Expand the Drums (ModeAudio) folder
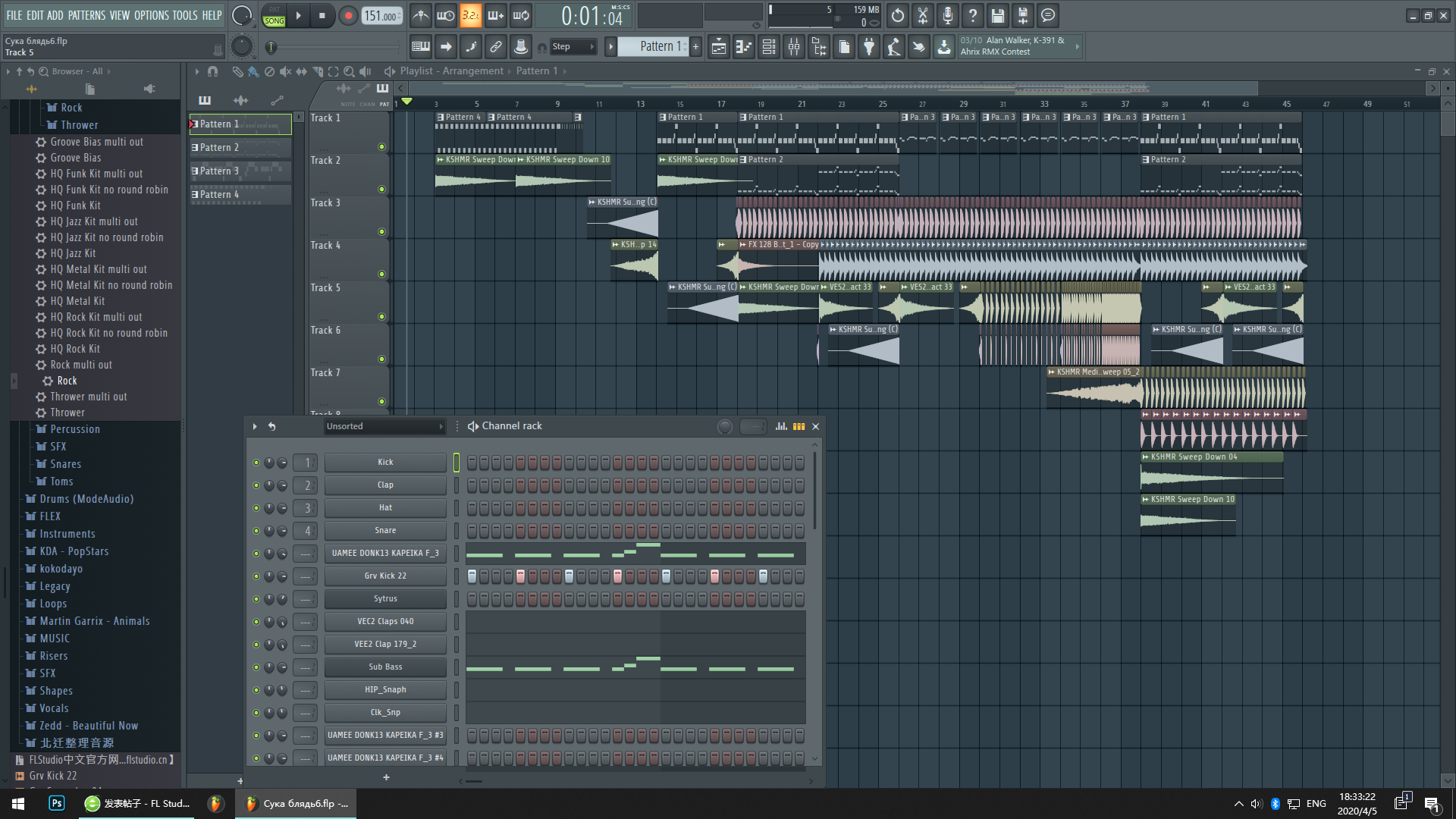1456x819 pixels. (x=86, y=499)
